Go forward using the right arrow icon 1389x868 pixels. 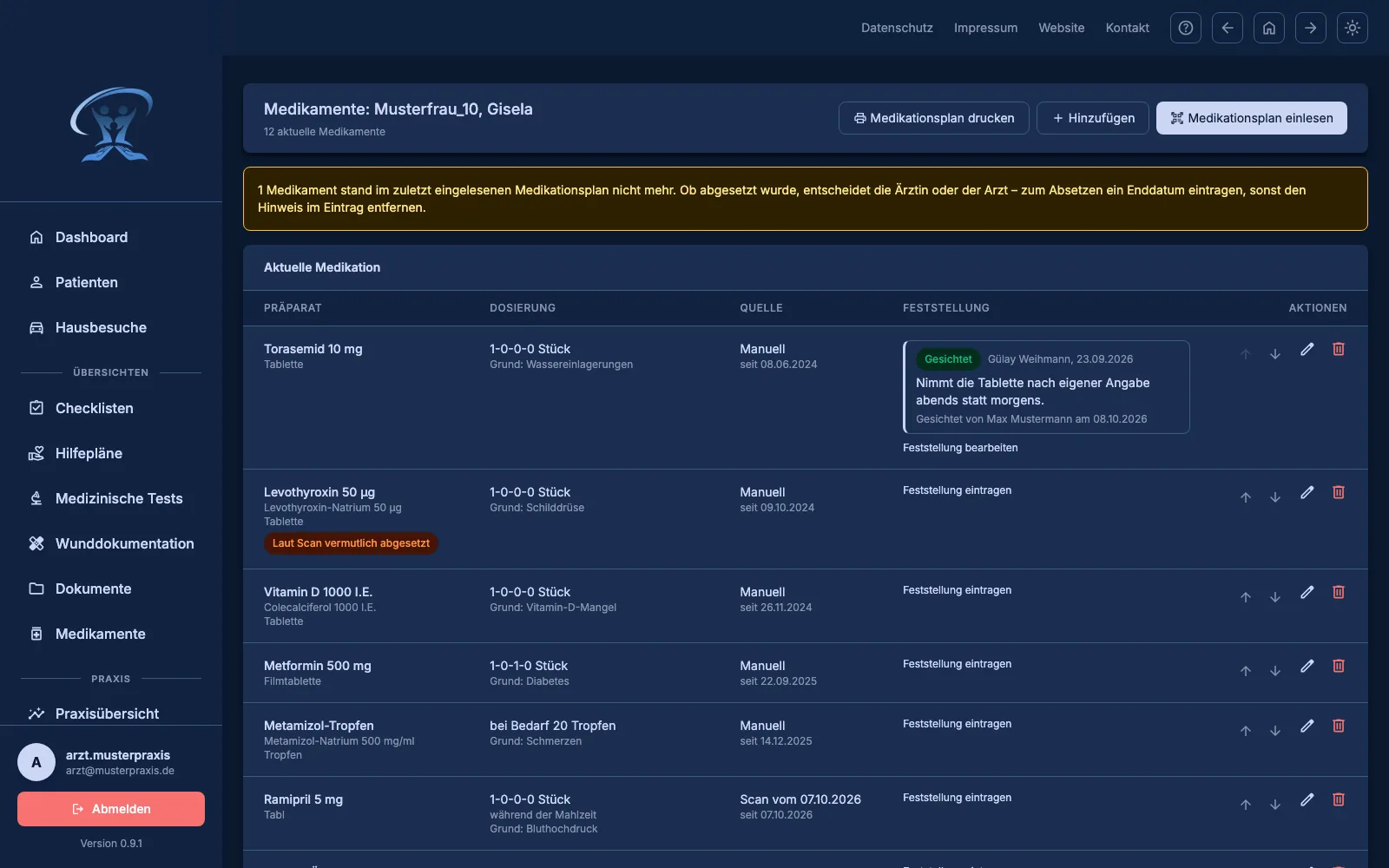pyautogui.click(x=1310, y=28)
